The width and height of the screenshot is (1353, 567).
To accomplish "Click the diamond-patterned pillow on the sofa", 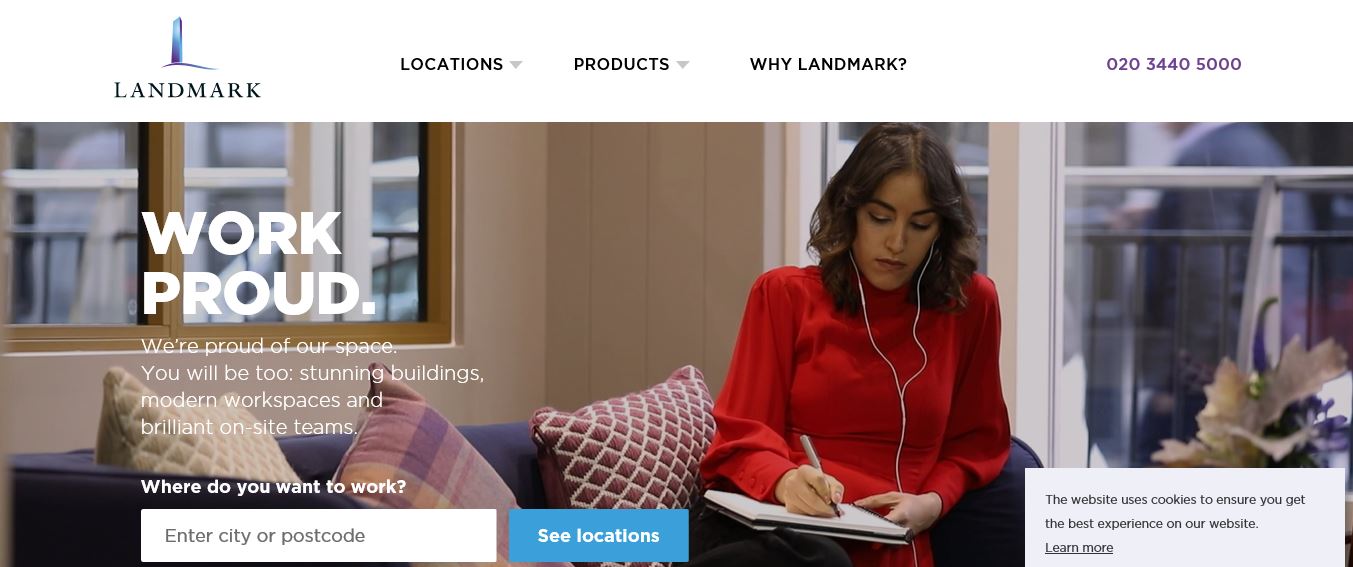I will [x=625, y=440].
